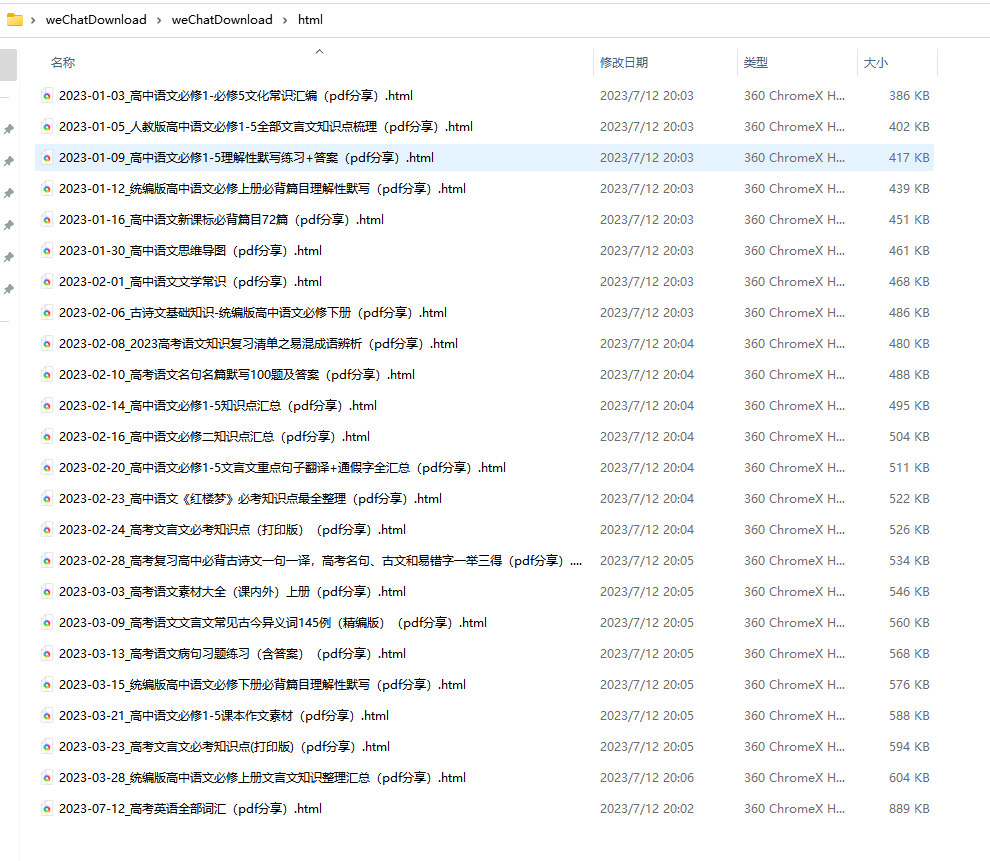Sort files by the 名称 column header

tap(63, 62)
